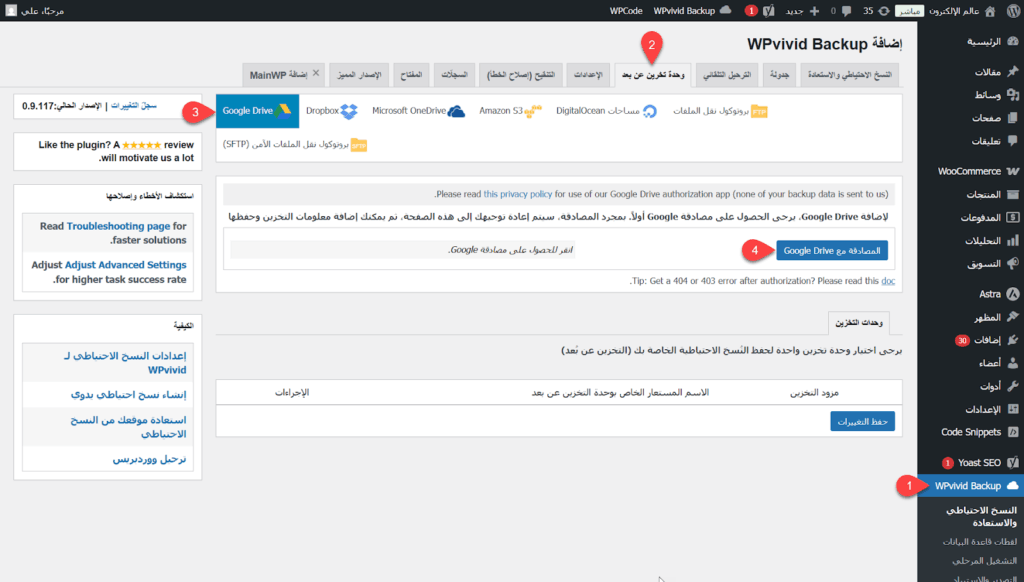Open WPvivid backup settings how-to link

[125, 363]
